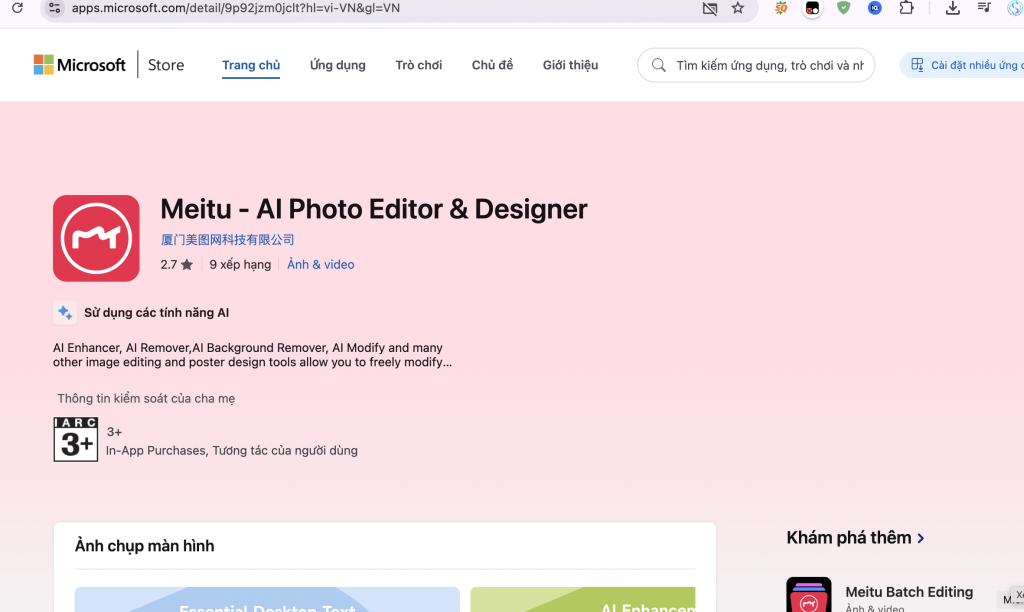Image resolution: width=1024 pixels, height=612 pixels.
Task: Open the blue circular extension icon
Action: (x=875, y=8)
